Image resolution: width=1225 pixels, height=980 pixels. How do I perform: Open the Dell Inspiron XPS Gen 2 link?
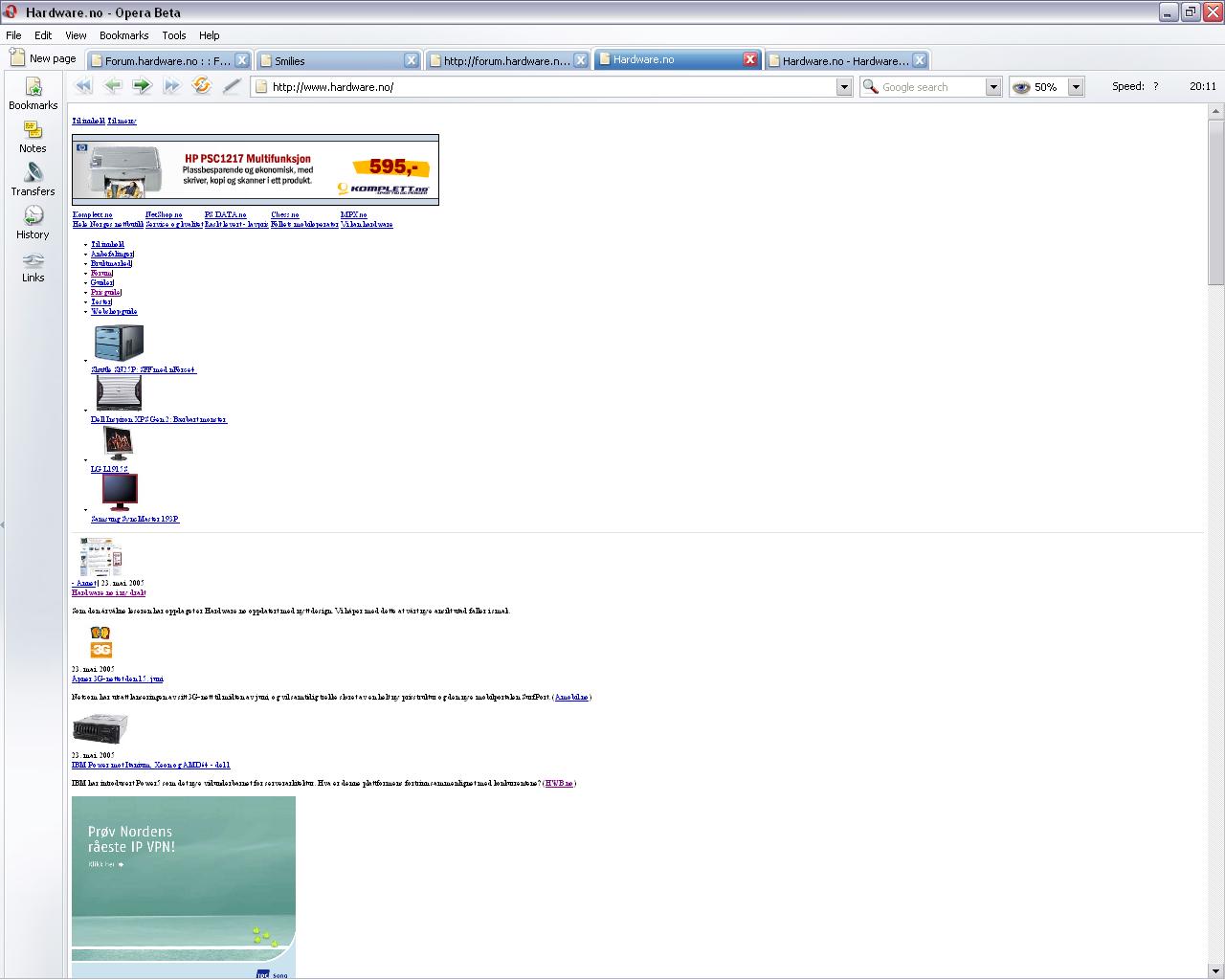coord(159,419)
